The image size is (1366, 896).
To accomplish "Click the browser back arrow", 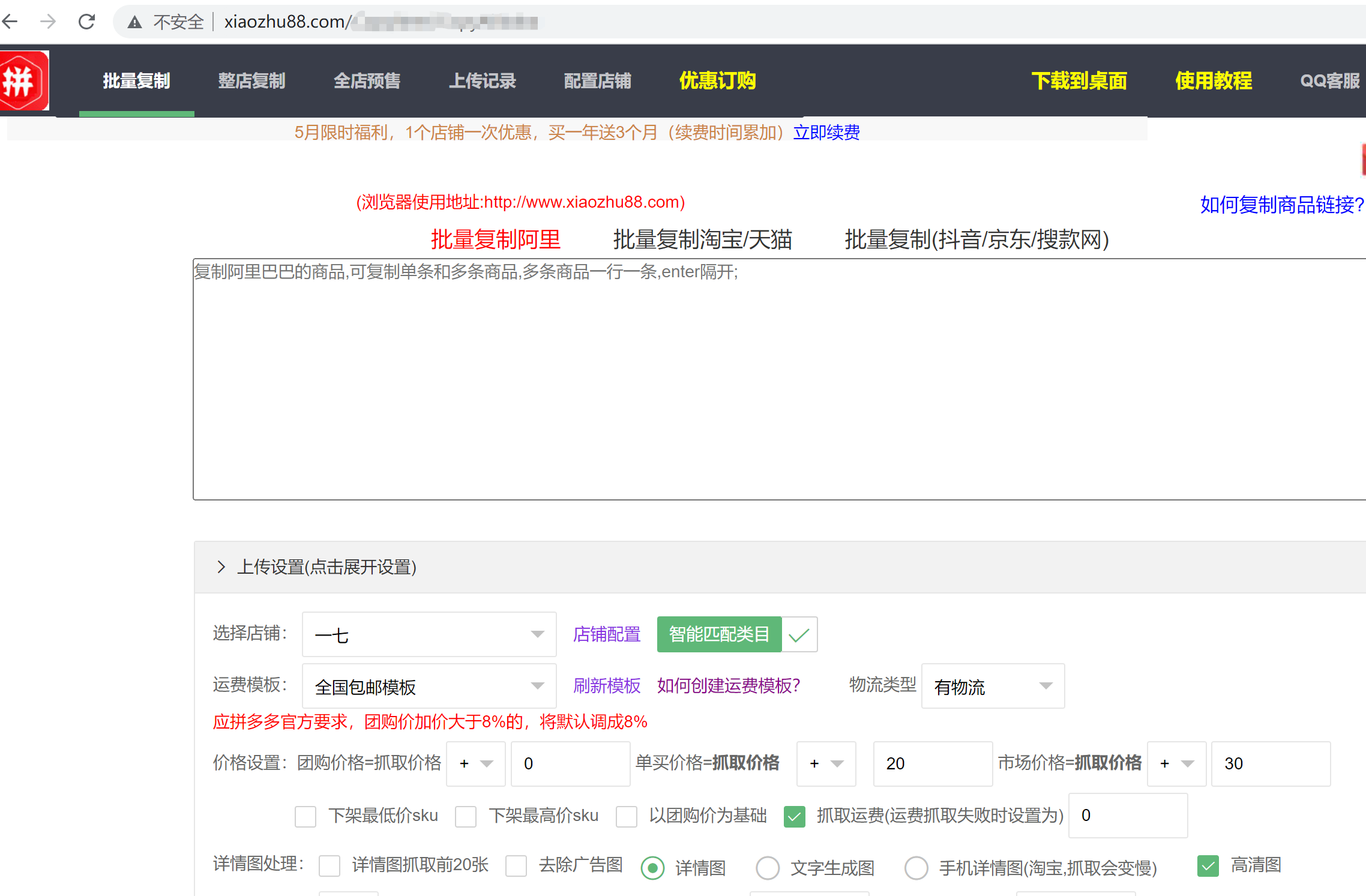I will coord(10,22).
